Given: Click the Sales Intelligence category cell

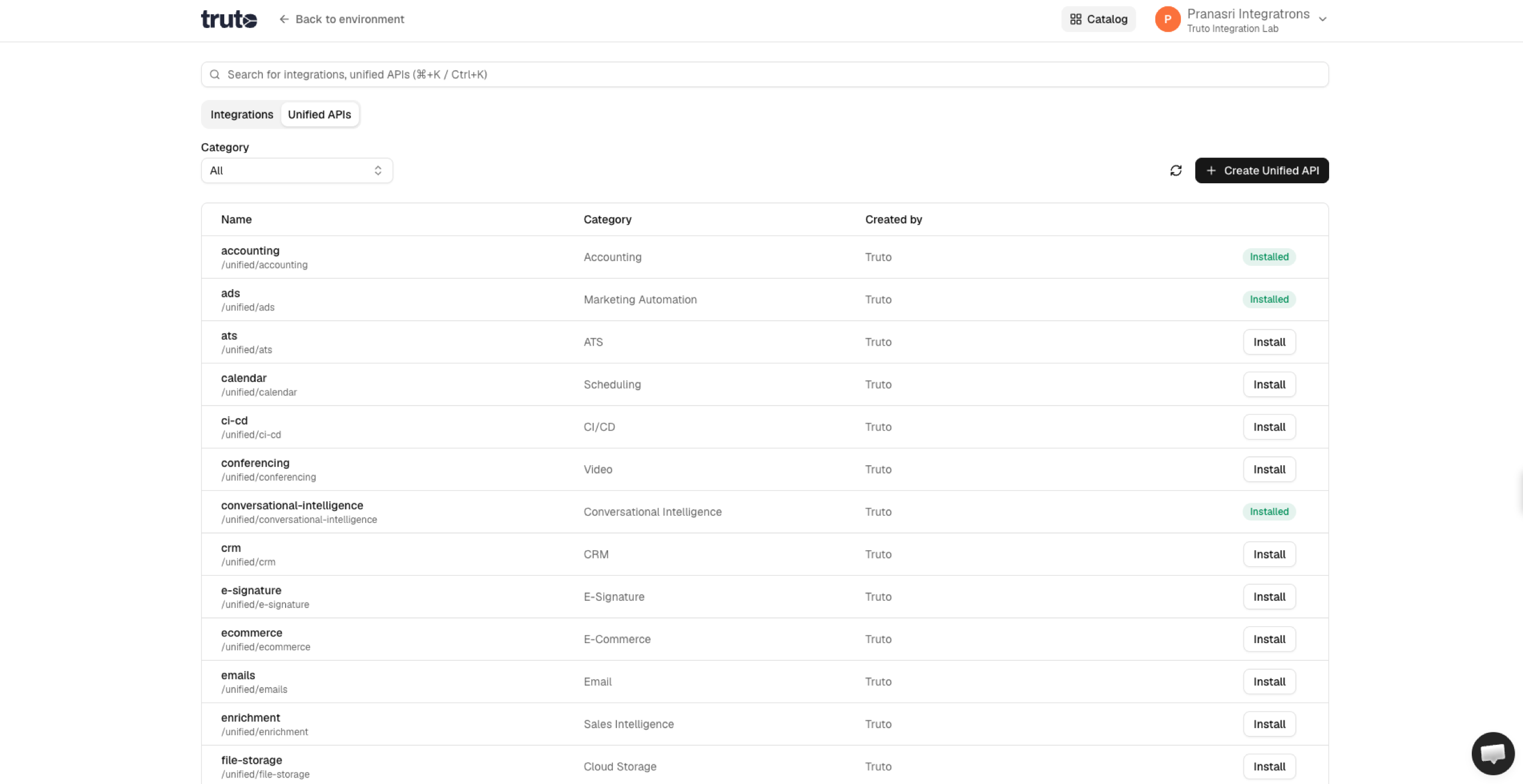Looking at the screenshot, I should point(629,724).
